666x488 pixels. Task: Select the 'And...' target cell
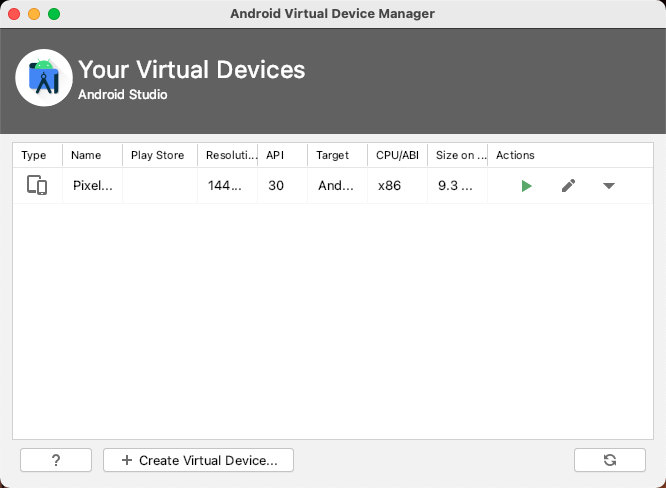coord(337,186)
